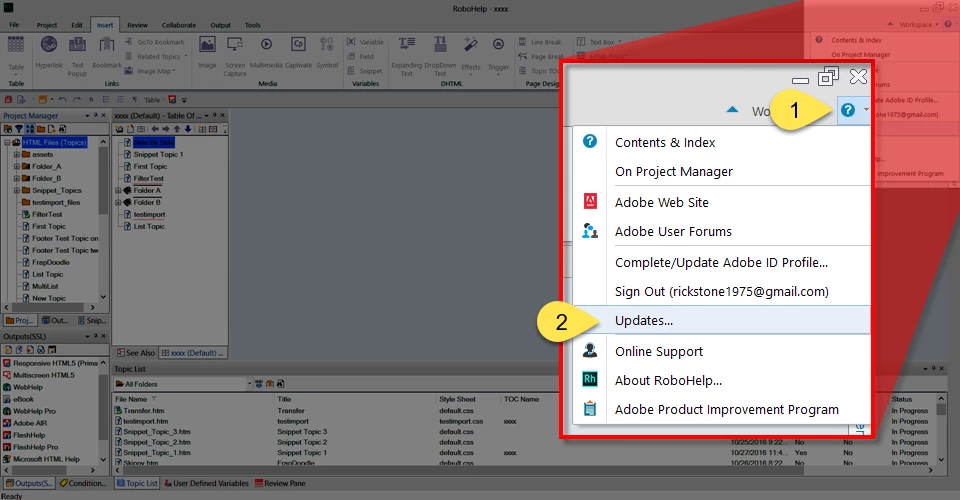Click the blue down arrow in TOC toolbar
The width and height of the screenshot is (960, 500).
188,129
